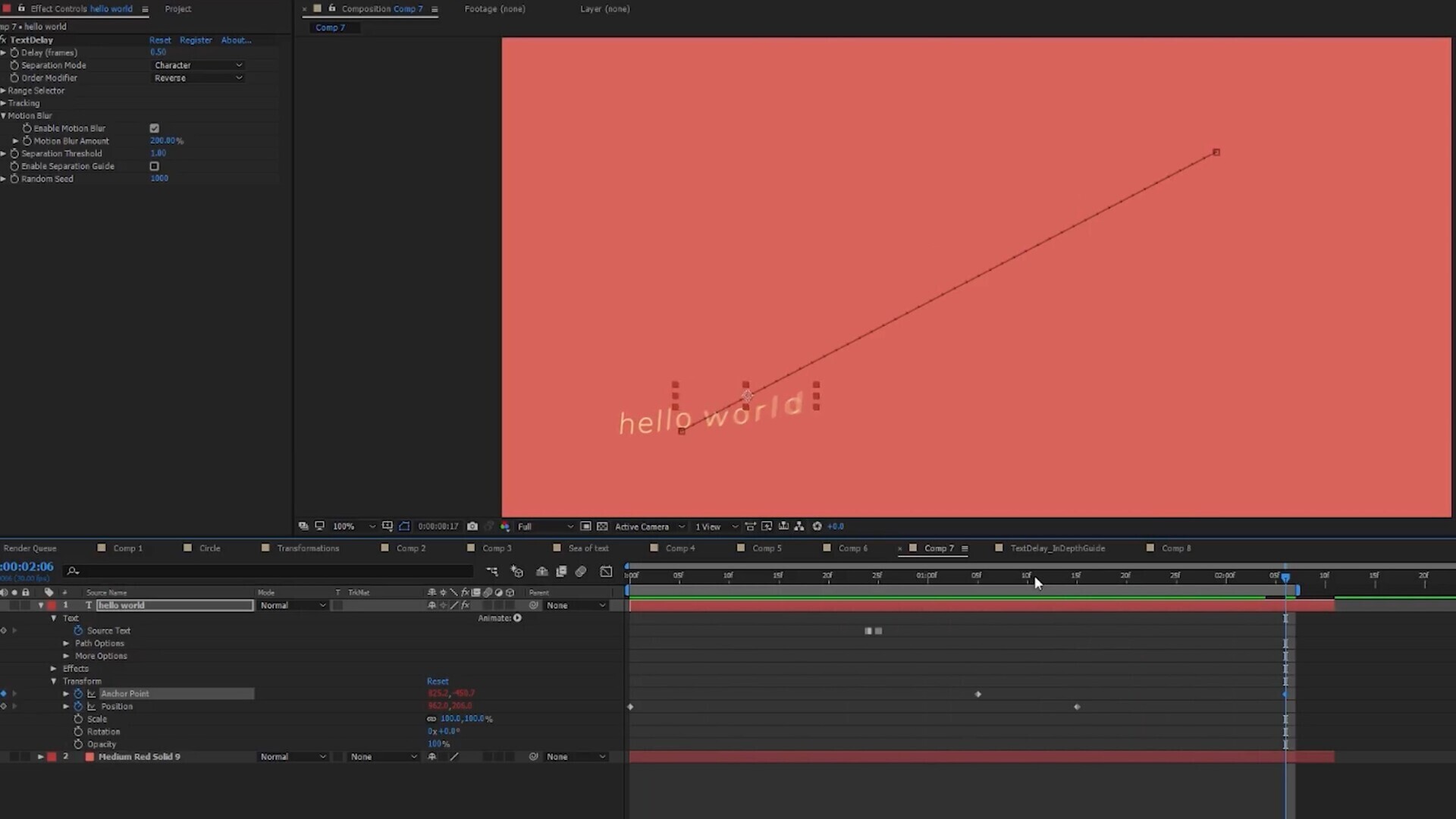Open the Graph Editor icon
This screenshot has height=819, width=1456.
[x=606, y=572]
